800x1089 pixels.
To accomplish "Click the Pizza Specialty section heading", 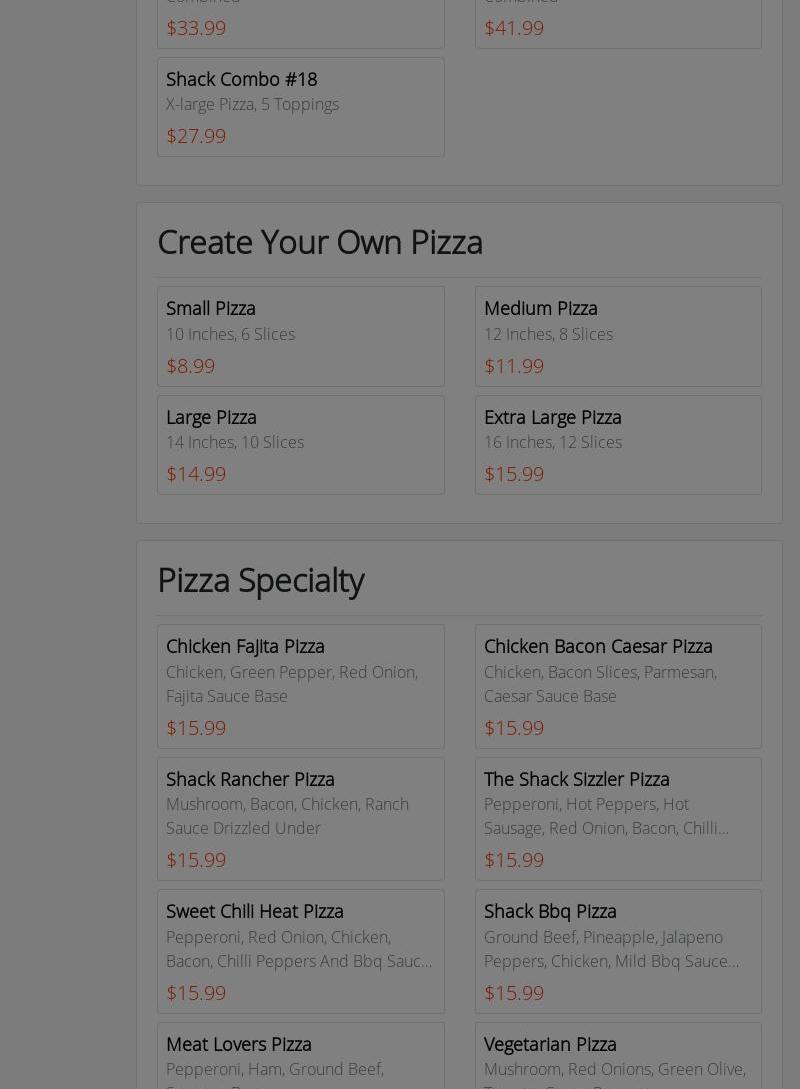I will pyautogui.click(x=260, y=580).
